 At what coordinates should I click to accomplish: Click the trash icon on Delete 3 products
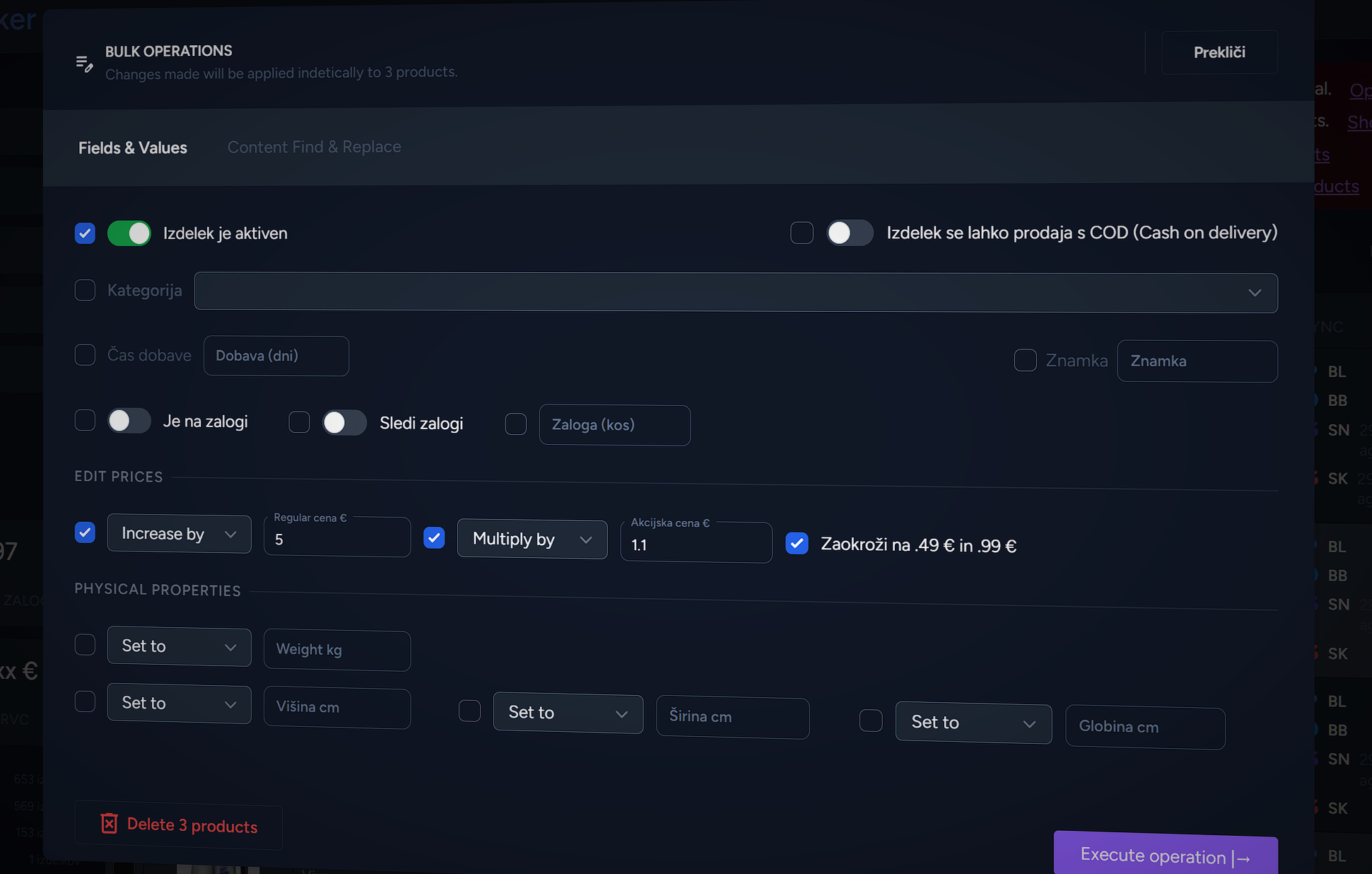click(109, 823)
